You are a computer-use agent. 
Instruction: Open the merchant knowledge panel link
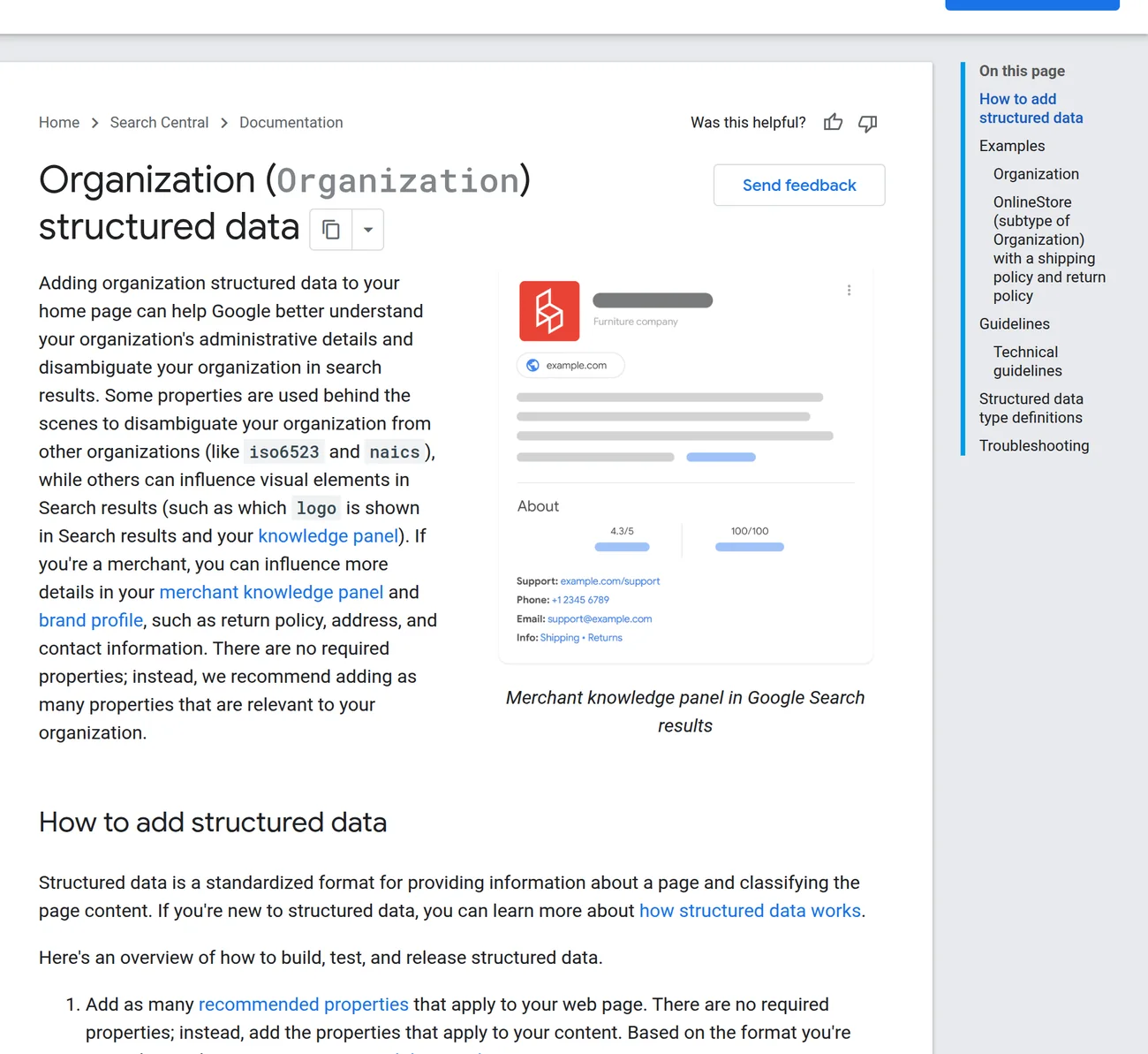(x=271, y=592)
